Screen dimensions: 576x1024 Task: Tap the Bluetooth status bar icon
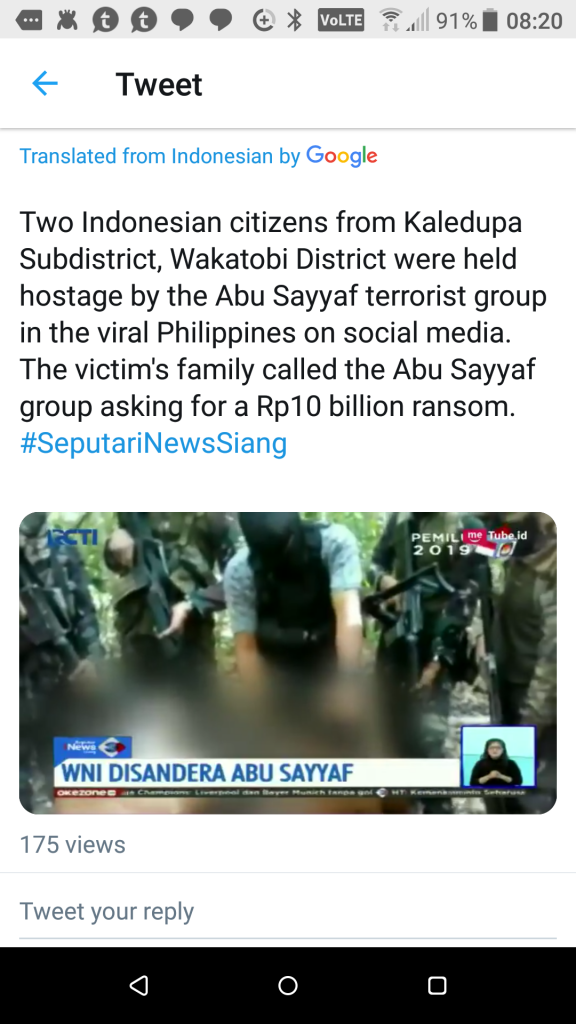click(295, 20)
